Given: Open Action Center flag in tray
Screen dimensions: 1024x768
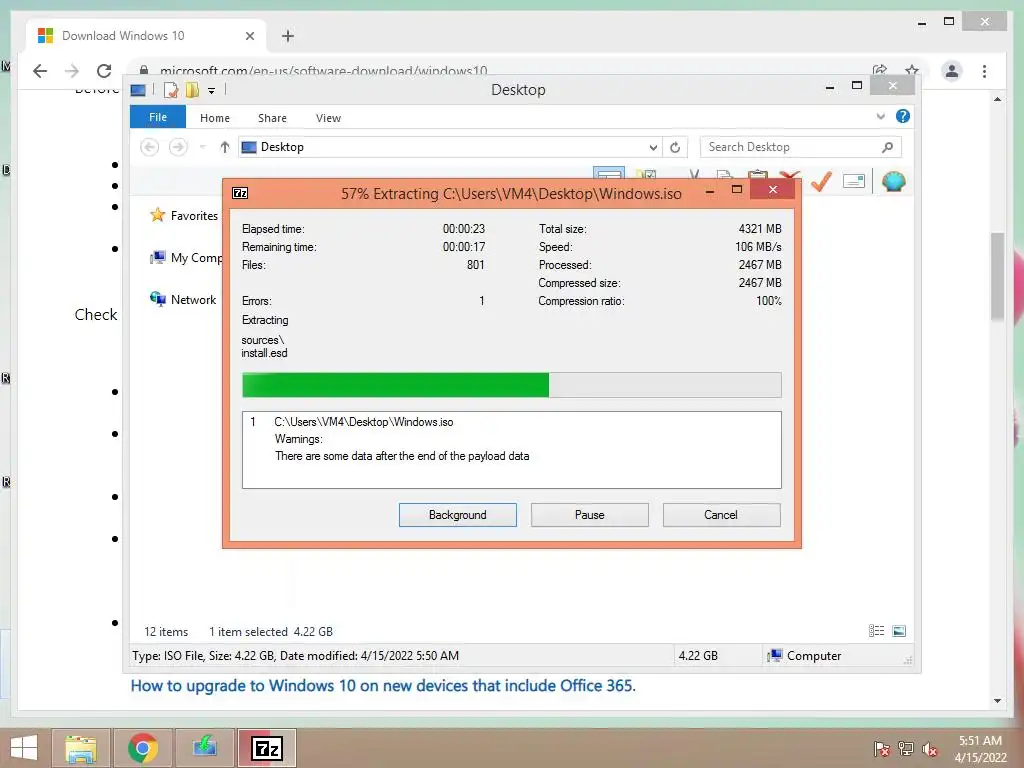Looking at the screenshot, I should tap(881, 748).
